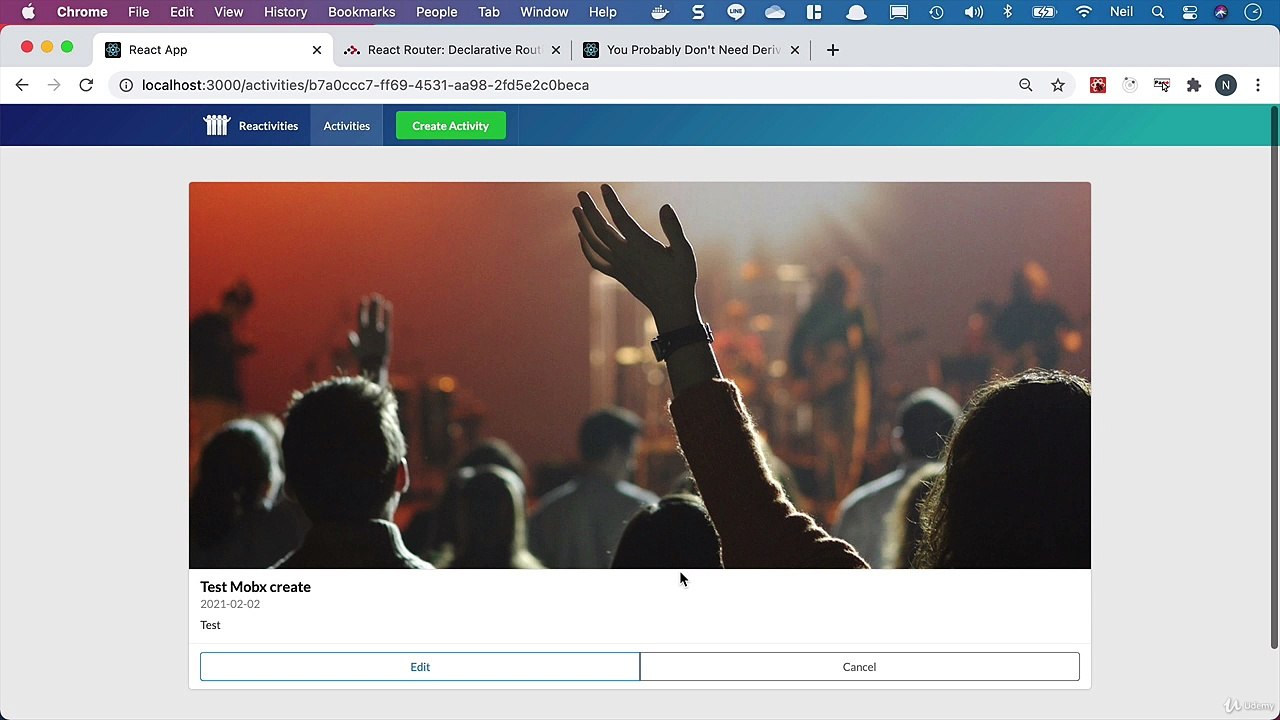The height and width of the screenshot is (720, 1280).
Task: Open the Help menu
Action: 603,12
